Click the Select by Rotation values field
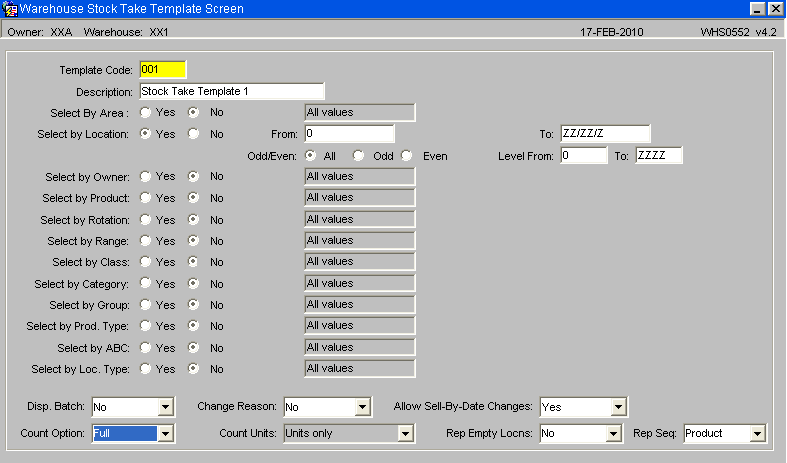 pos(360,219)
